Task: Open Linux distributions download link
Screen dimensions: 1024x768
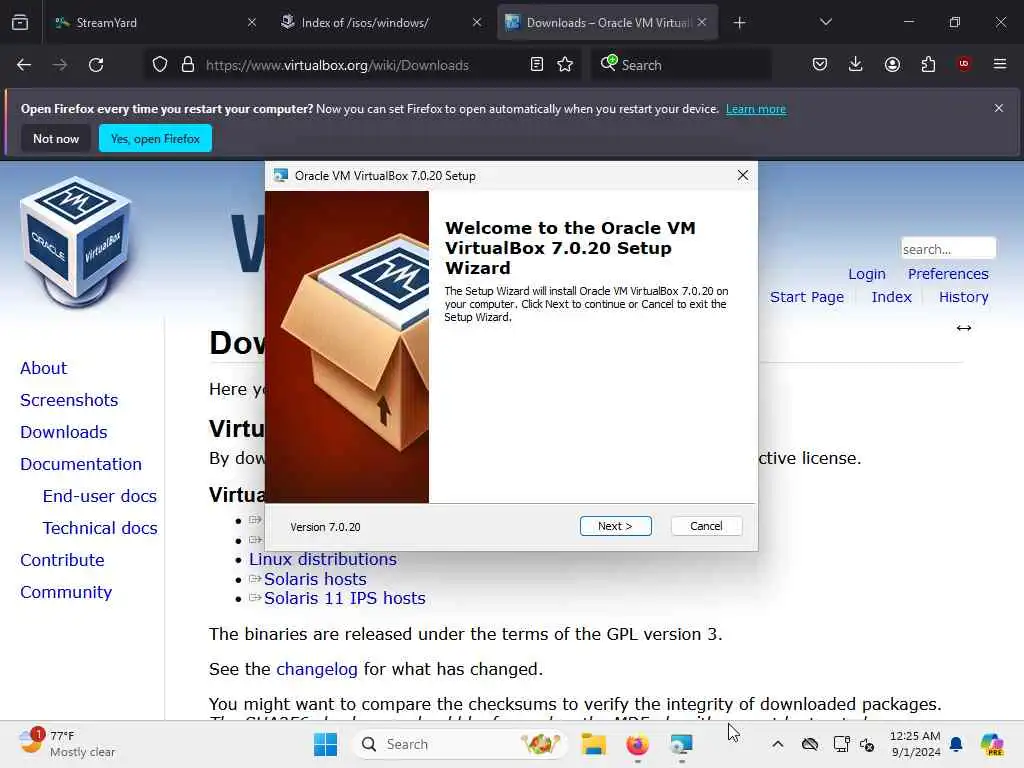Action: [323, 559]
